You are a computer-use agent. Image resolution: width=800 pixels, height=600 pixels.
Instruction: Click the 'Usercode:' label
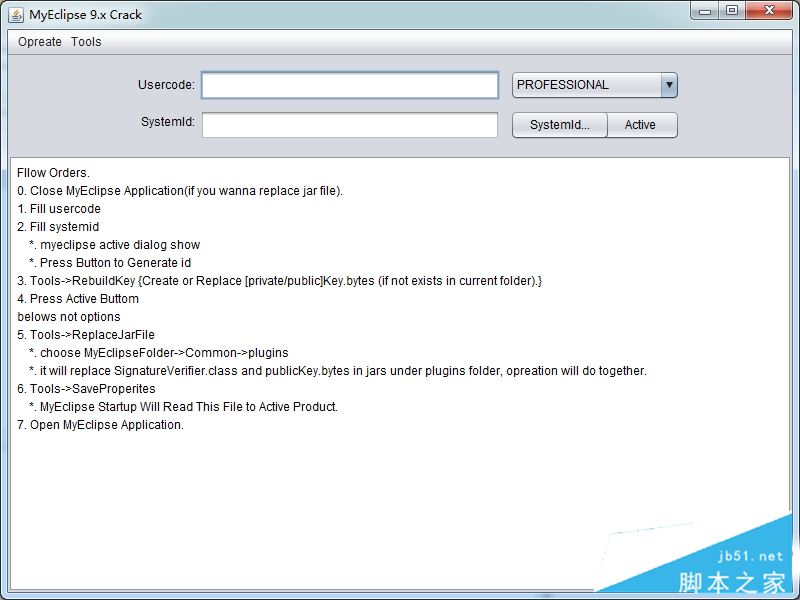click(166, 85)
